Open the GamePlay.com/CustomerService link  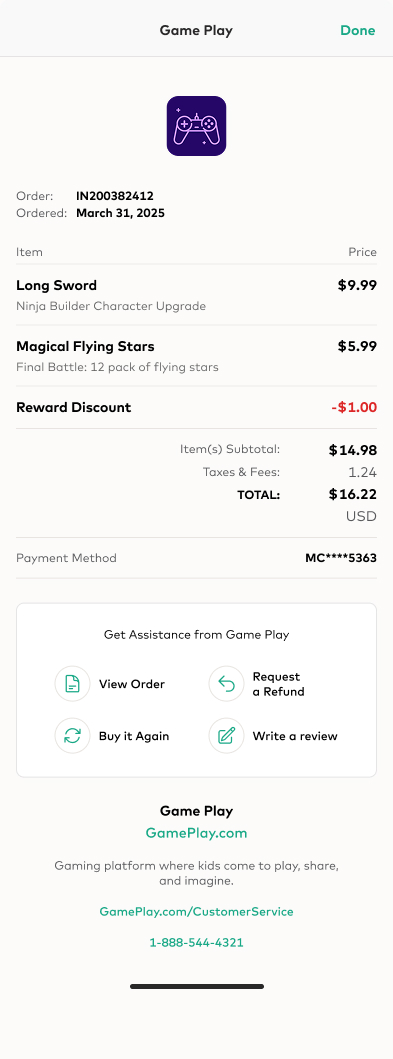pyautogui.click(x=196, y=911)
